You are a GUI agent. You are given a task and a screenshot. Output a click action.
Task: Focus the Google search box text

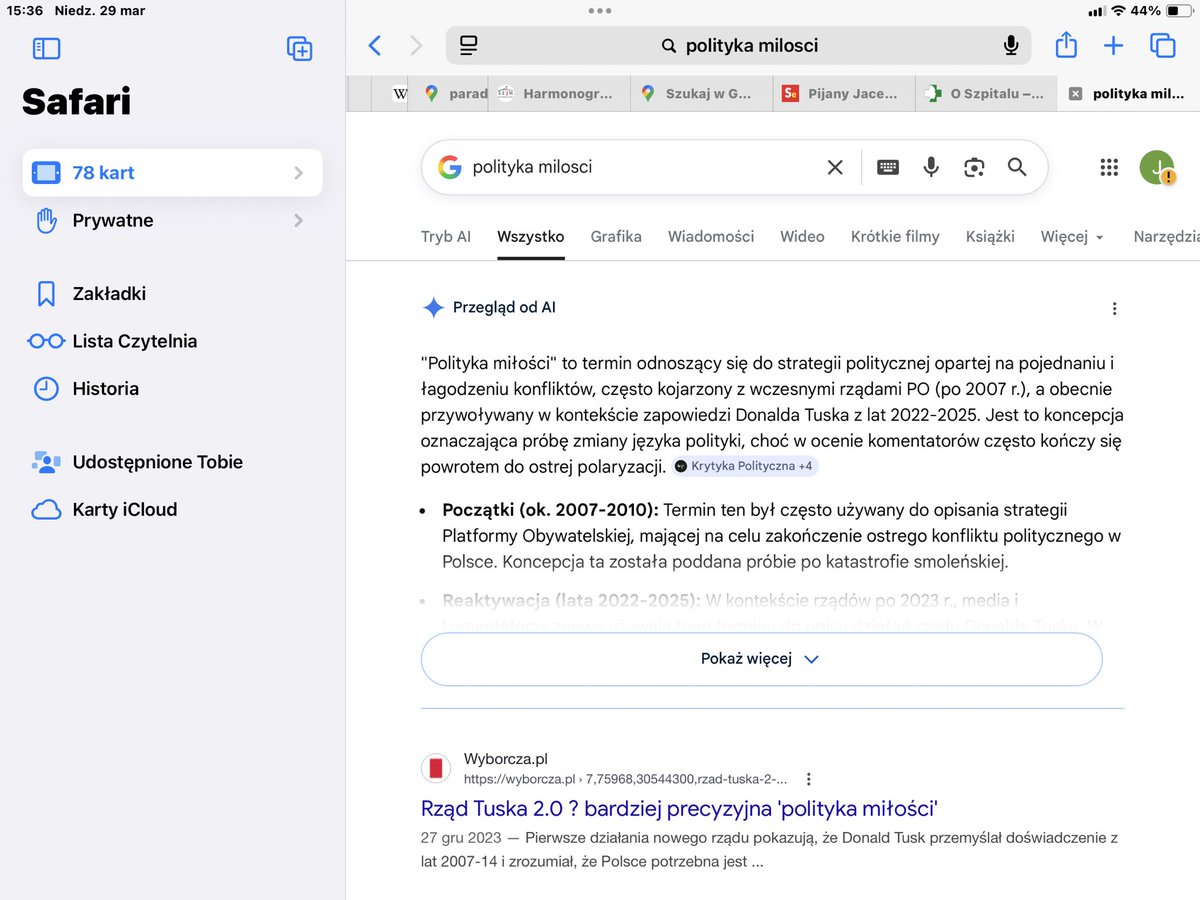click(640, 167)
